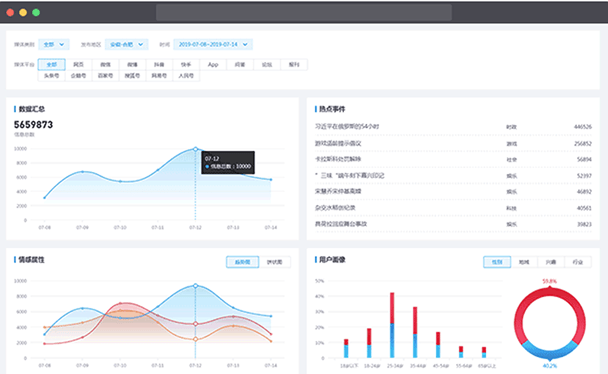
Task: Select the 微博 platform filter
Action: point(132,64)
